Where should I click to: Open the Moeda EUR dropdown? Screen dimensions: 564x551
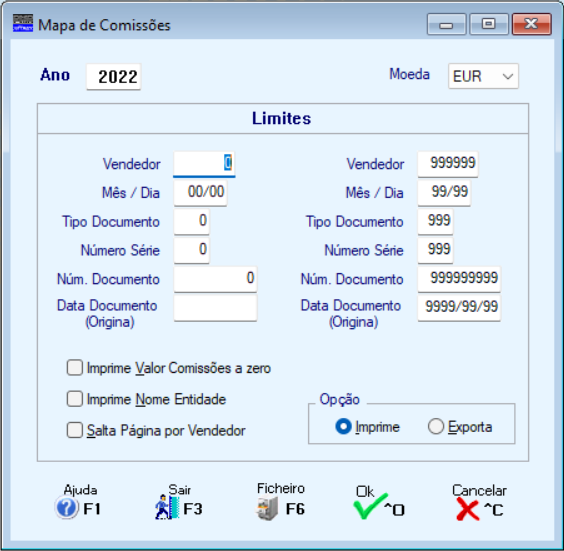(x=483, y=76)
